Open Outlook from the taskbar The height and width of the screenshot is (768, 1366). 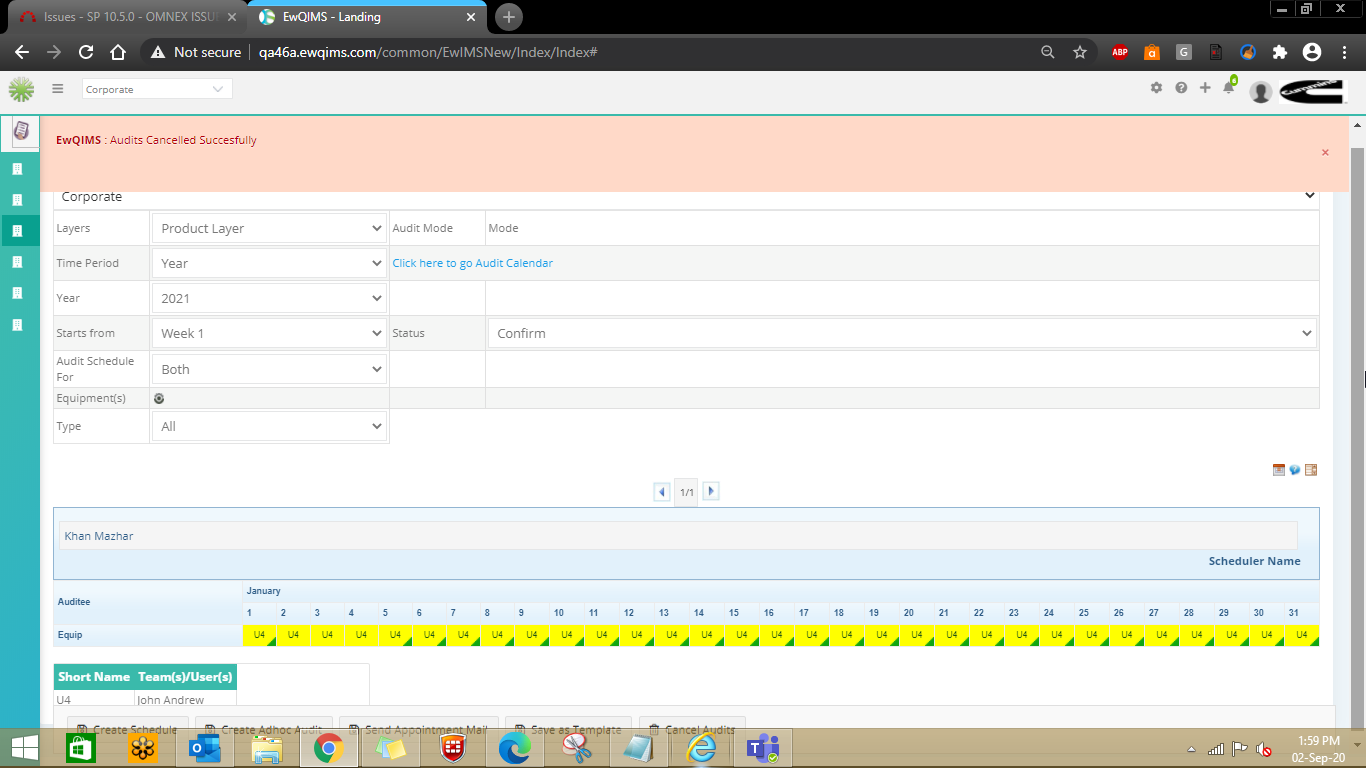(x=205, y=748)
